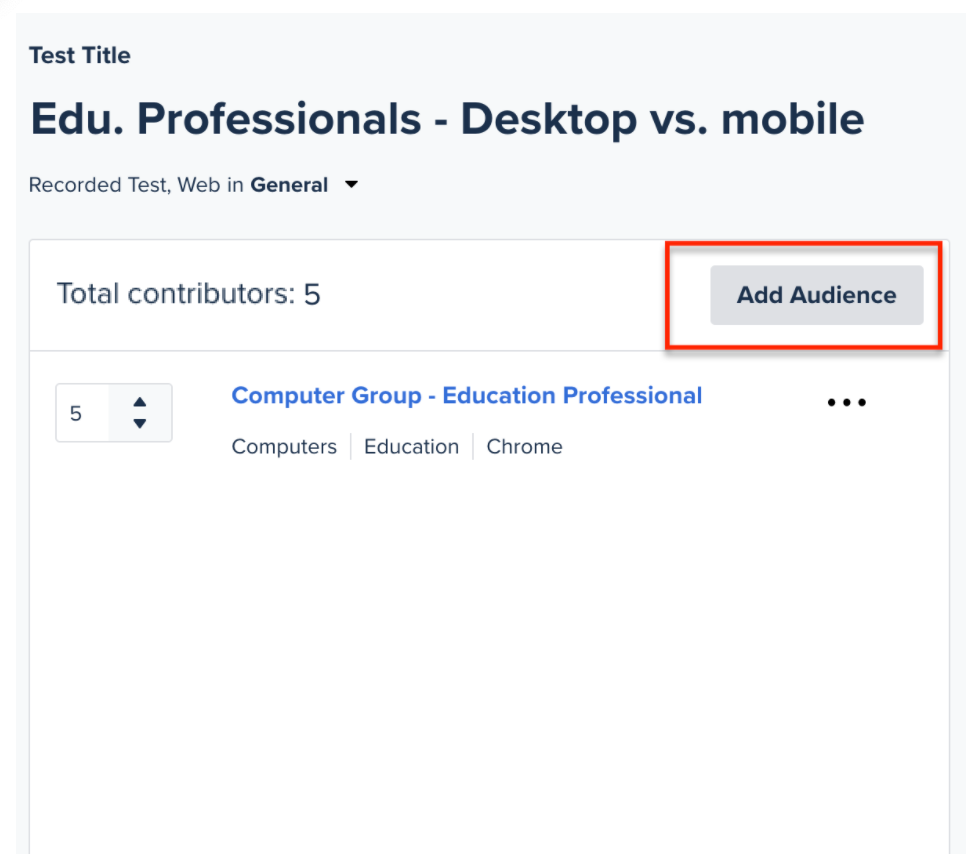This screenshot has width=970, height=854.
Task: Open the Computer Group - Education Professional audience
Action: 466,395
